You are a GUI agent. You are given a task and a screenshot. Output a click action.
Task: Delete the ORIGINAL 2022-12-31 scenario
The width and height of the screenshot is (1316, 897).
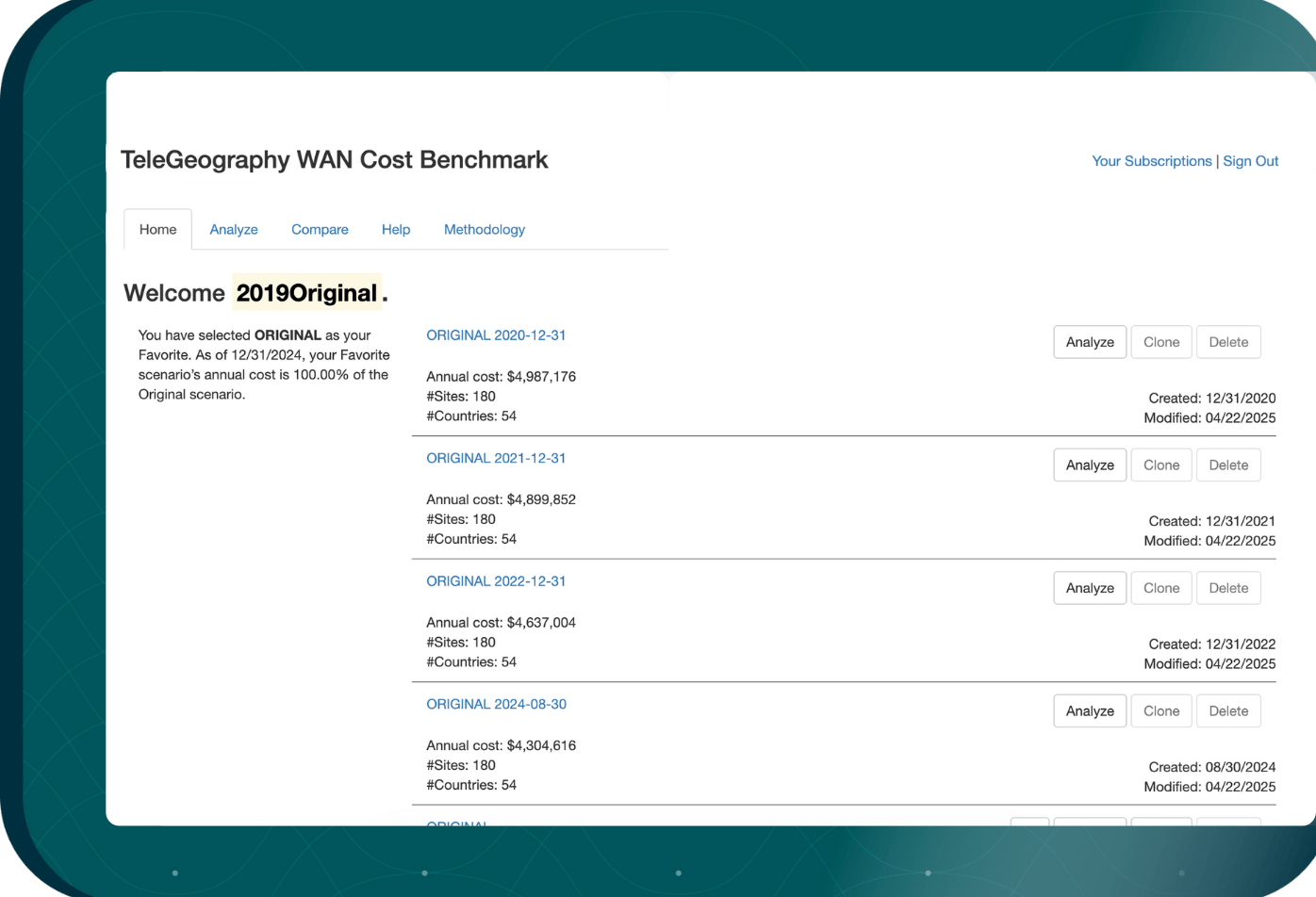pos(1228,588)
